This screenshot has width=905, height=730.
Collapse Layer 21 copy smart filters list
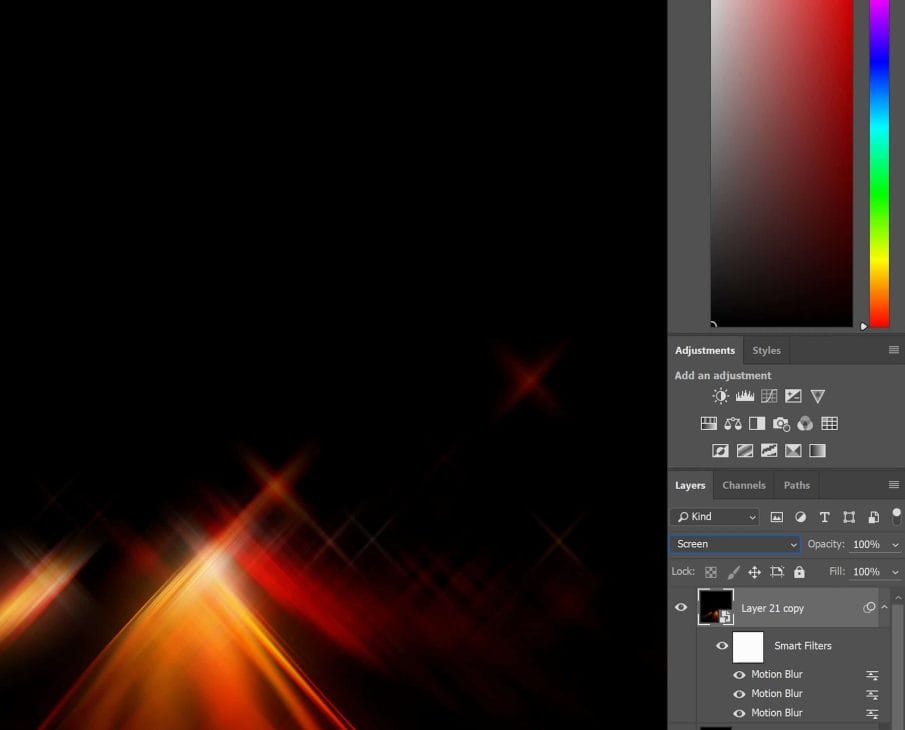pos(884,607)
